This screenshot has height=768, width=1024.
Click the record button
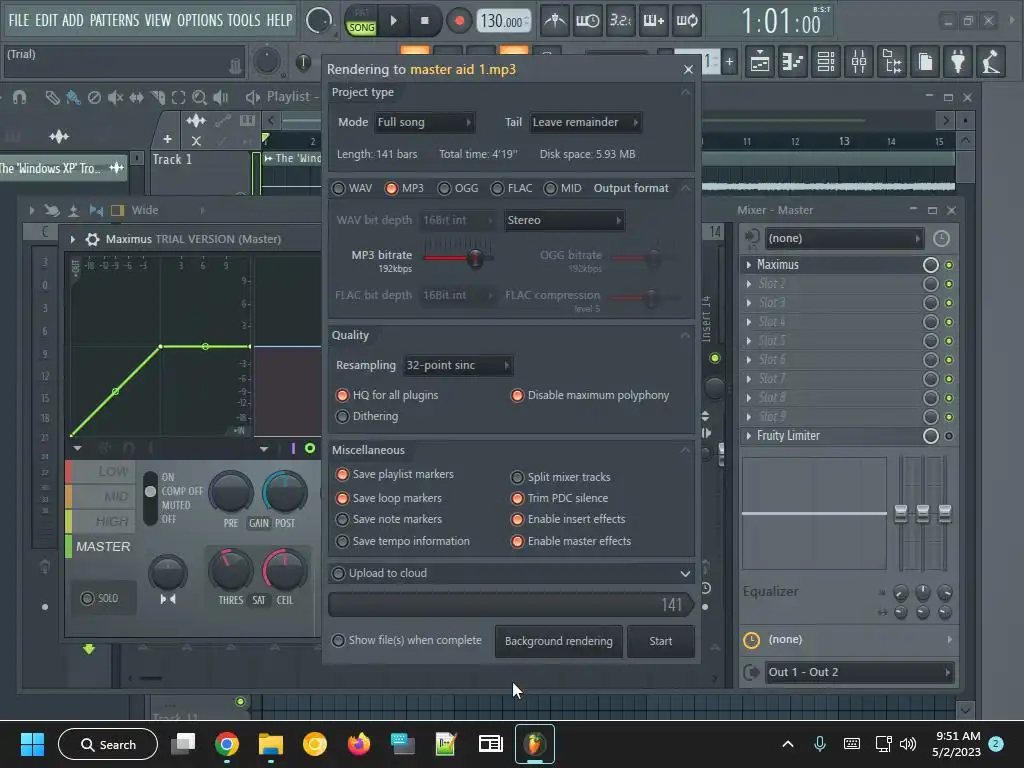pos(459,21)
